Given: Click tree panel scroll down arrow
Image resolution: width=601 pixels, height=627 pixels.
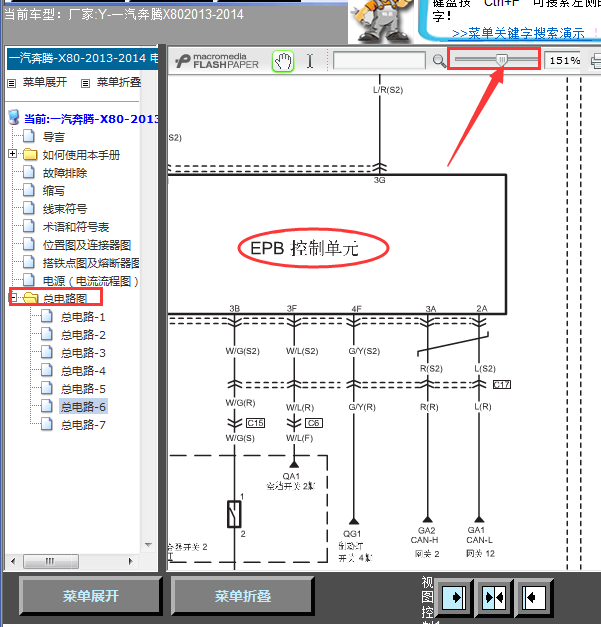Looking at the screenshot, I should coord(148,545).
